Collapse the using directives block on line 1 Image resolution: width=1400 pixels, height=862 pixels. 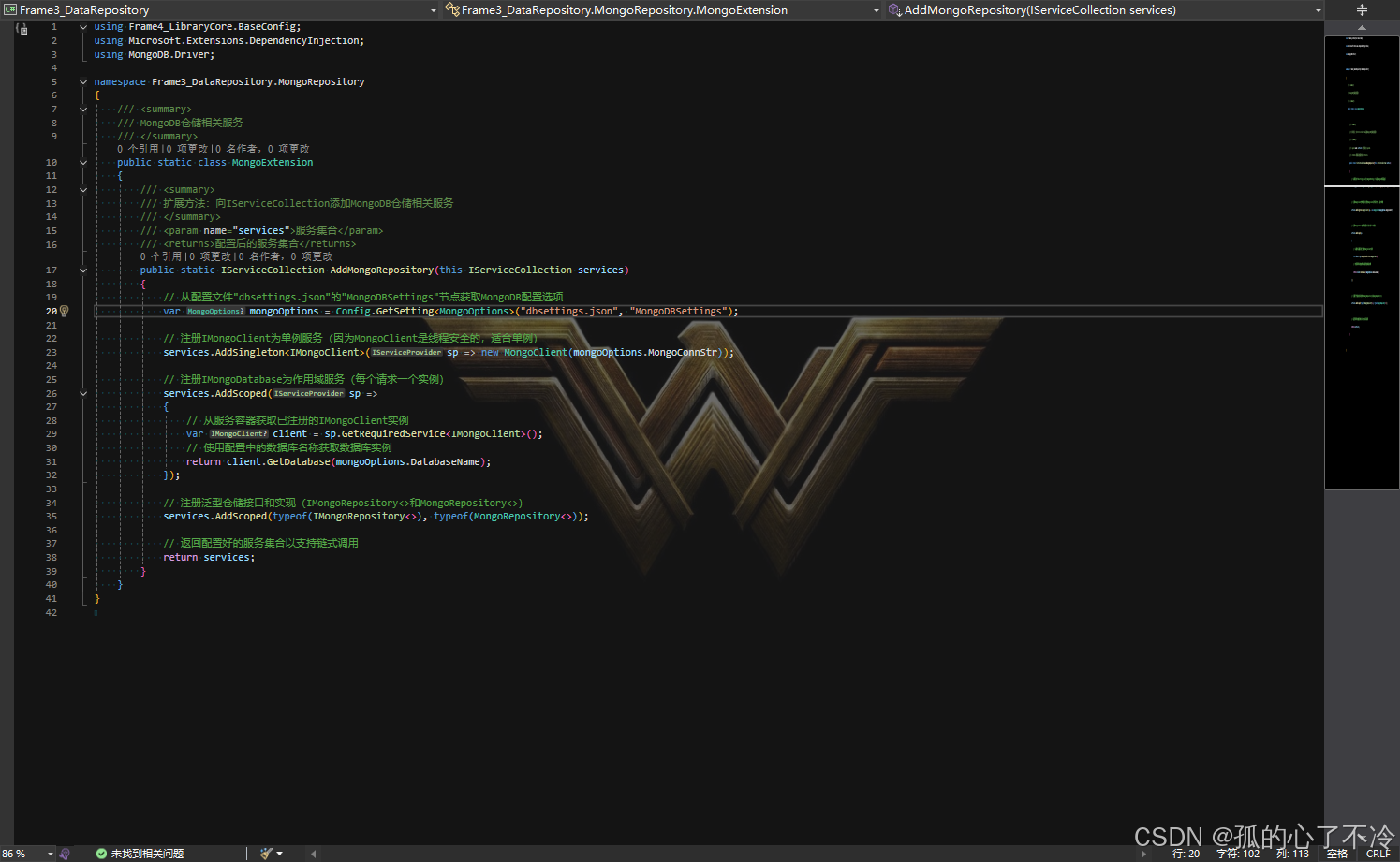tap(83, 27)
